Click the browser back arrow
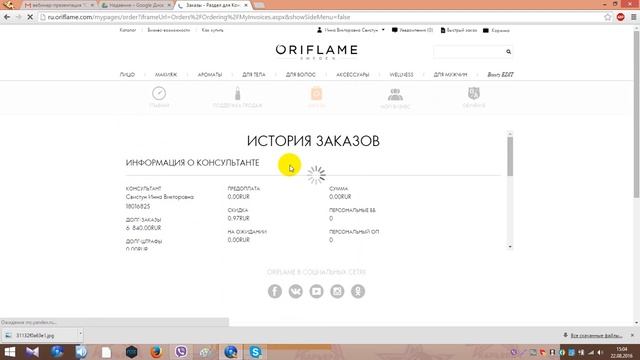This screenshot has width=640, height=360. coord(7,17)
